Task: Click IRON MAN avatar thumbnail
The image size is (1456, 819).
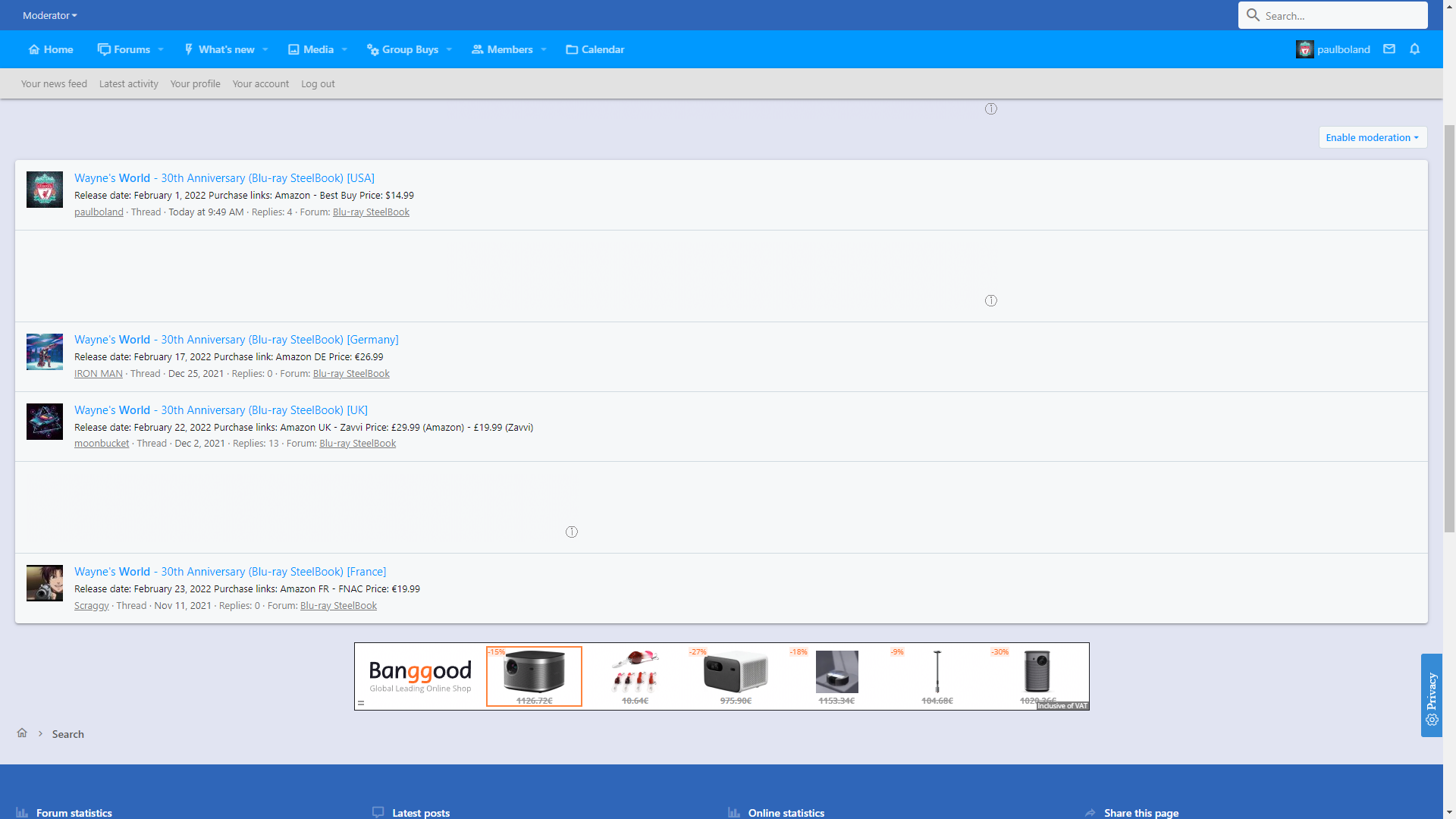Action: point(45,351)
